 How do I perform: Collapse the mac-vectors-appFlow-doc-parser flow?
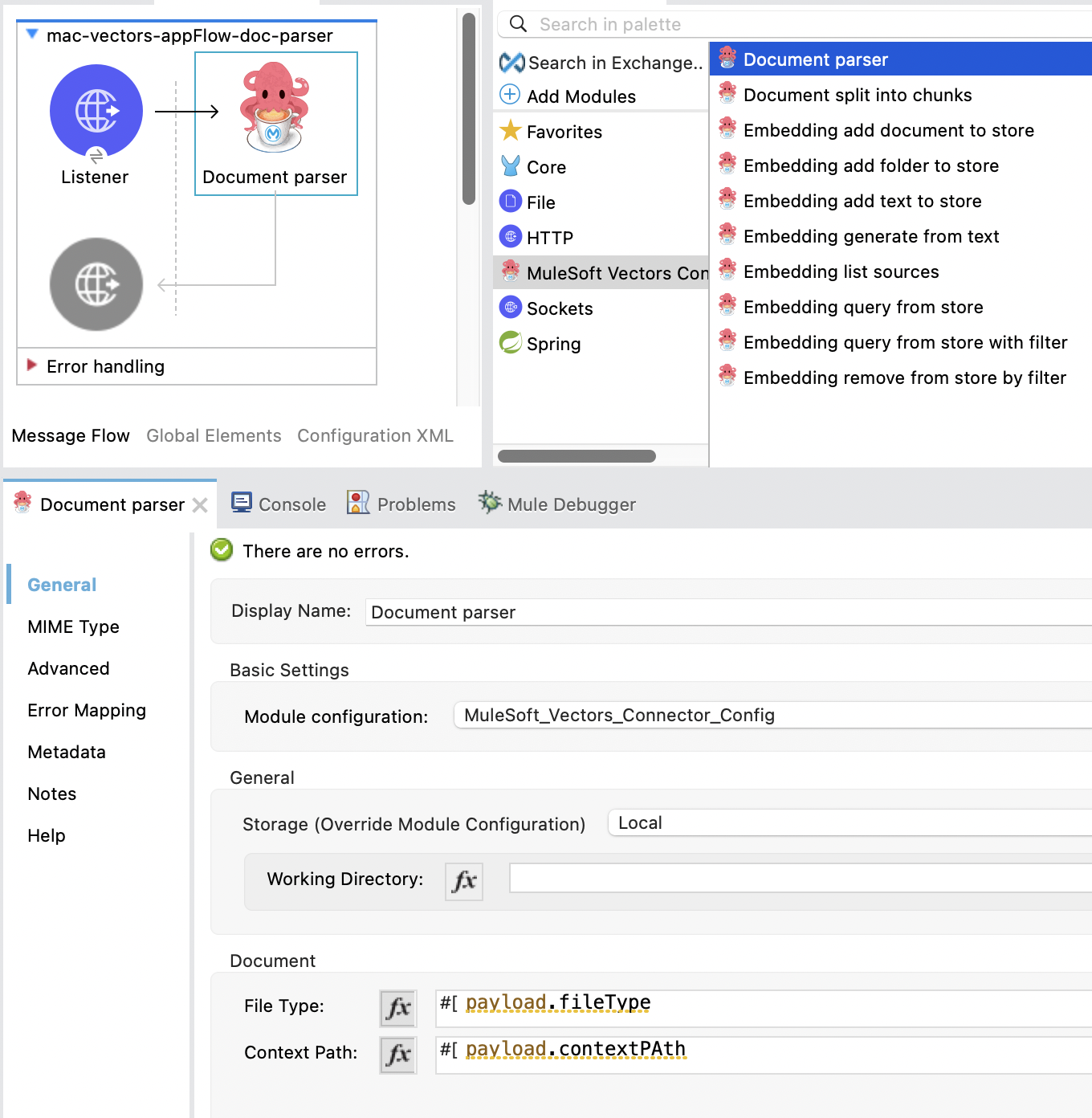pyautogui.click(x=32, y=35)
